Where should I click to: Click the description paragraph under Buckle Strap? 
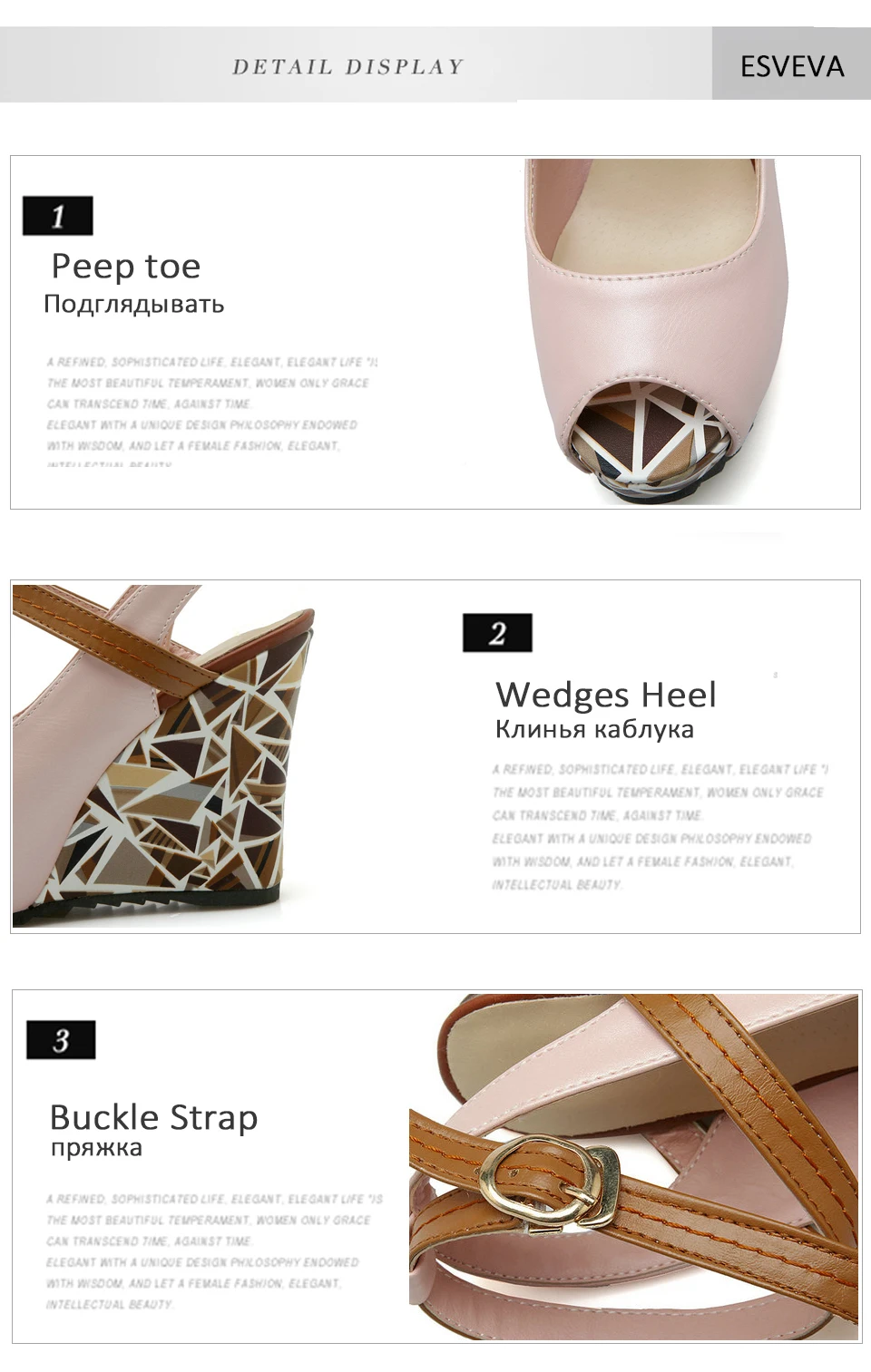click(214, 1250)
